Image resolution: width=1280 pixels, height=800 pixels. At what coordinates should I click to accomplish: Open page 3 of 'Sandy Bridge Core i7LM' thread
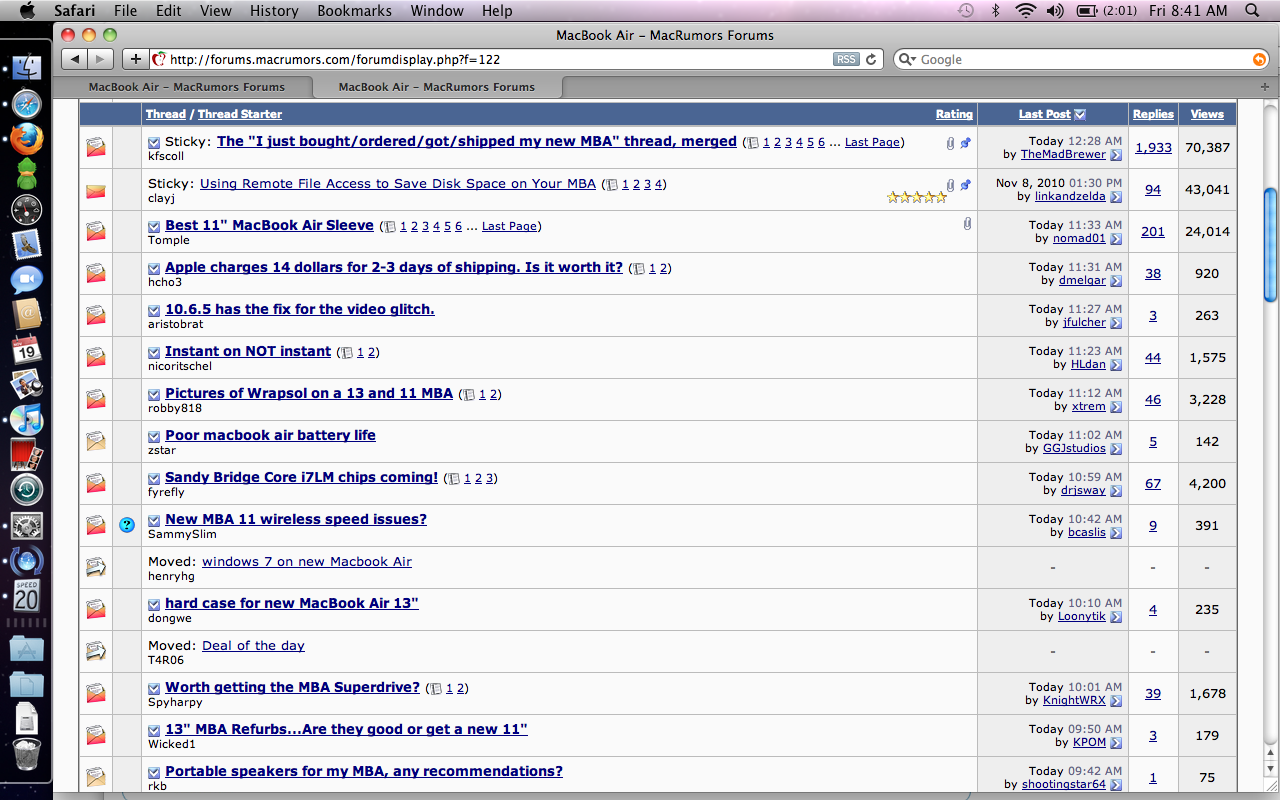click(x=490, y=478)
